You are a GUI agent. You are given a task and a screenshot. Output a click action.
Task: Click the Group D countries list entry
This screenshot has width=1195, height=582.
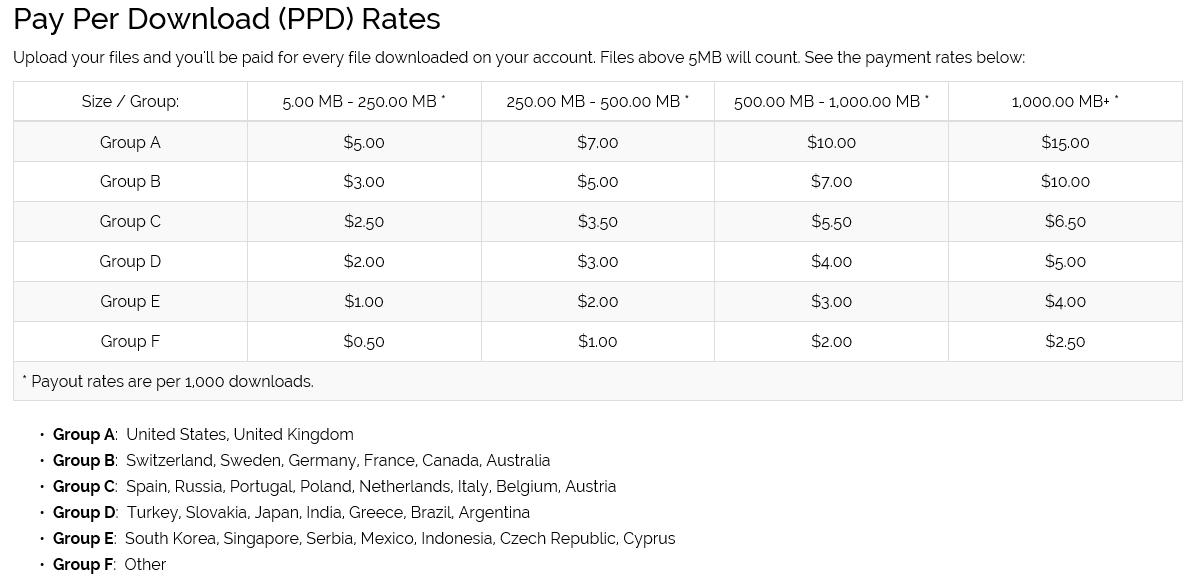tap(291, 513)
